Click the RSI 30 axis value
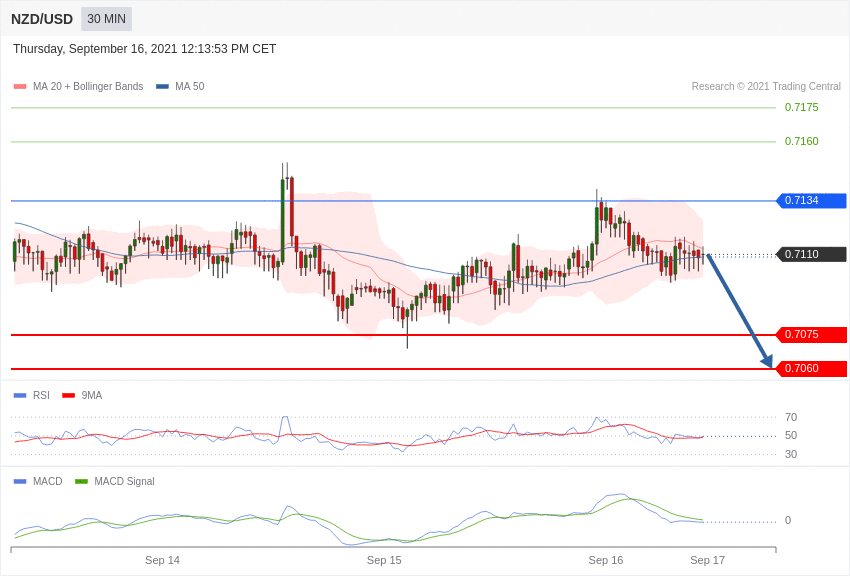The width and height of the screenshot is (850, 576). (x=791, y=454)
